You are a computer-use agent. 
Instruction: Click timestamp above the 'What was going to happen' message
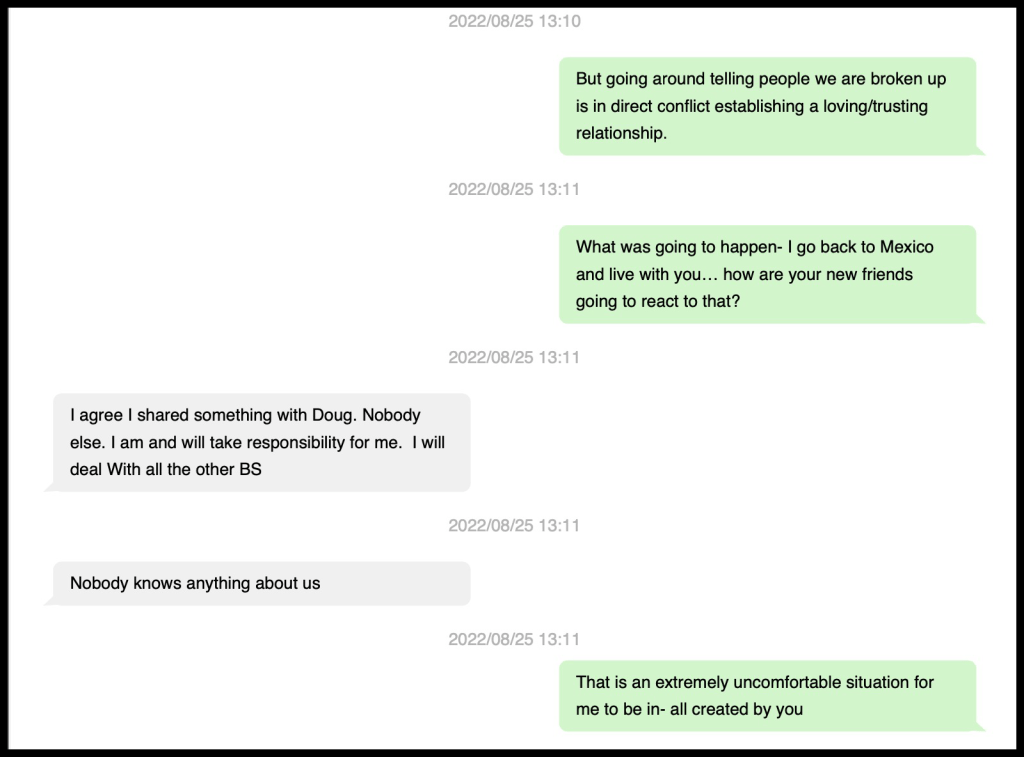pyautogui.click(x=513, y=189)
